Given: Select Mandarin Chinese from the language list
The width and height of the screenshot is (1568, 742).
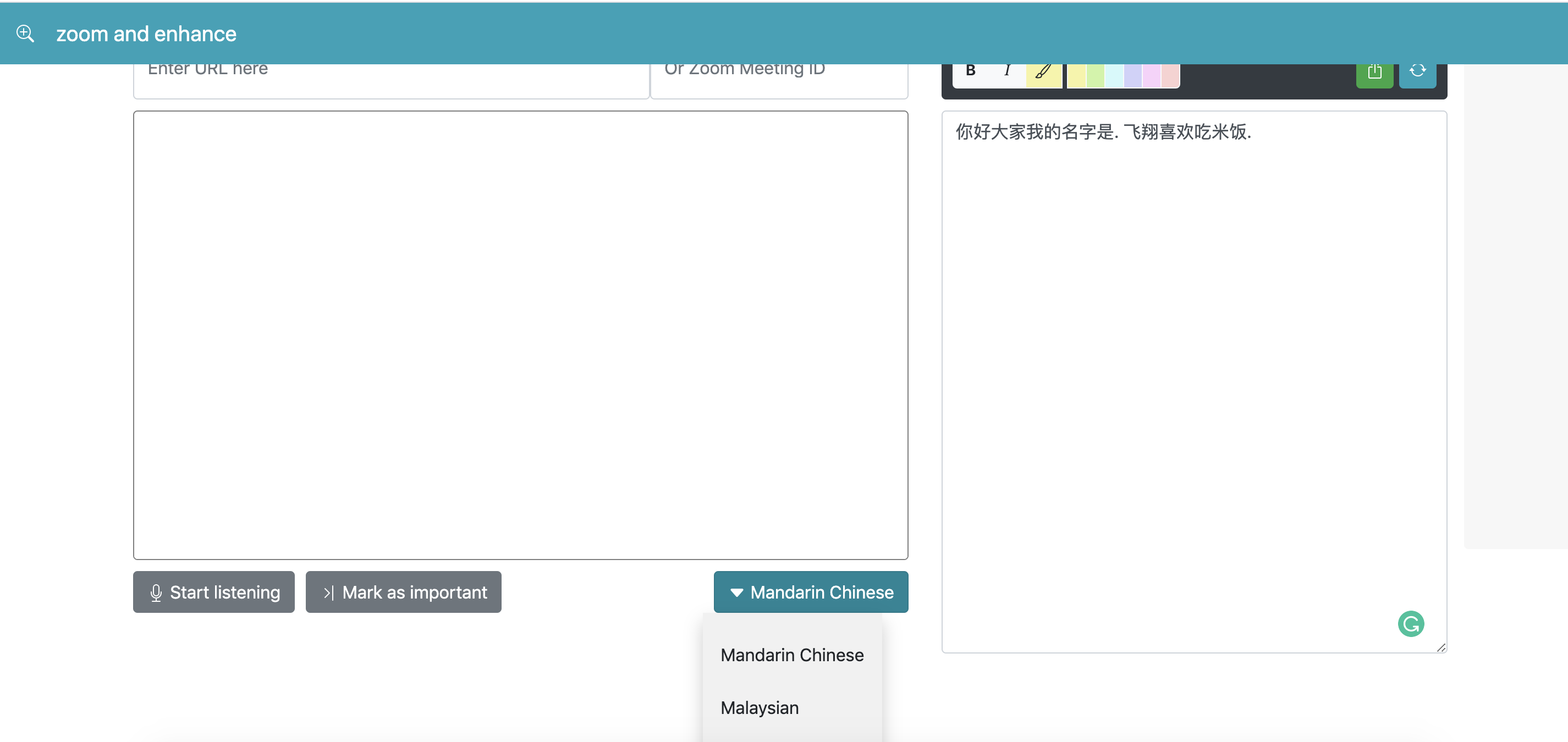Looking at the screenshot, I should pos(791,655).
